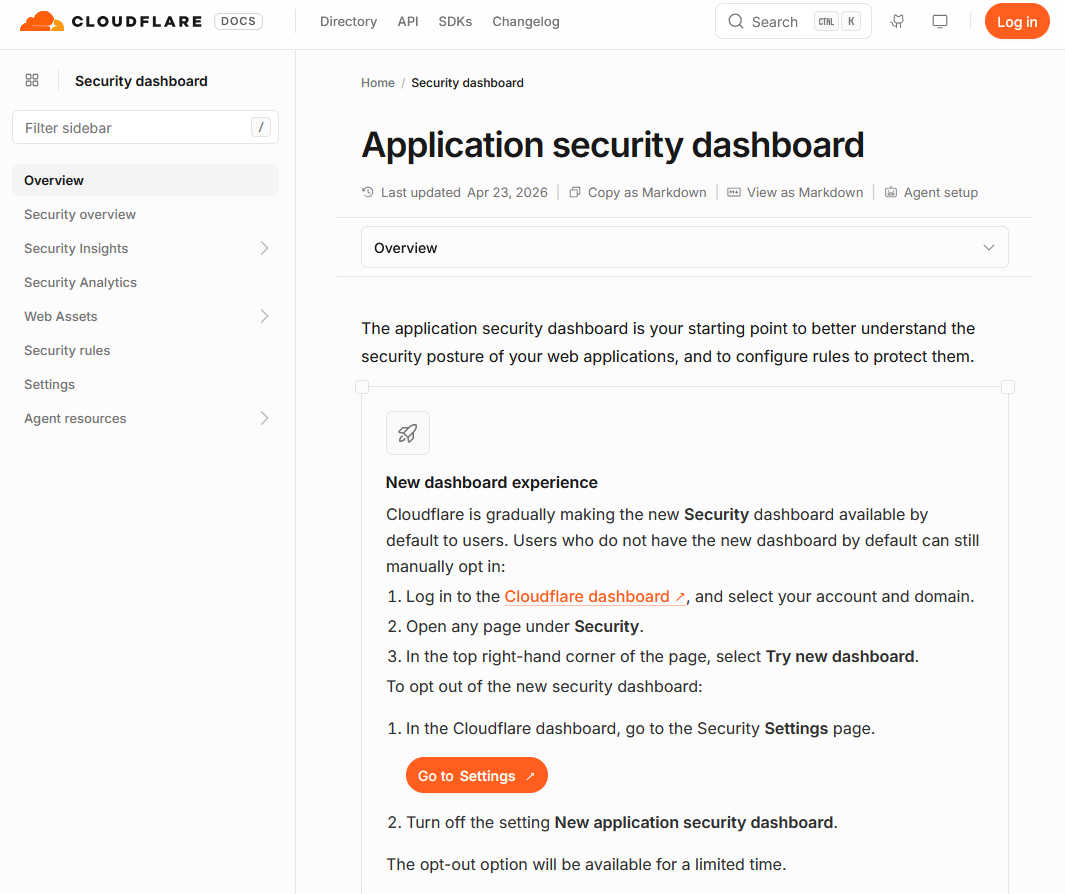Click the K key badge
1065x894 pixels.
[851, 21]
